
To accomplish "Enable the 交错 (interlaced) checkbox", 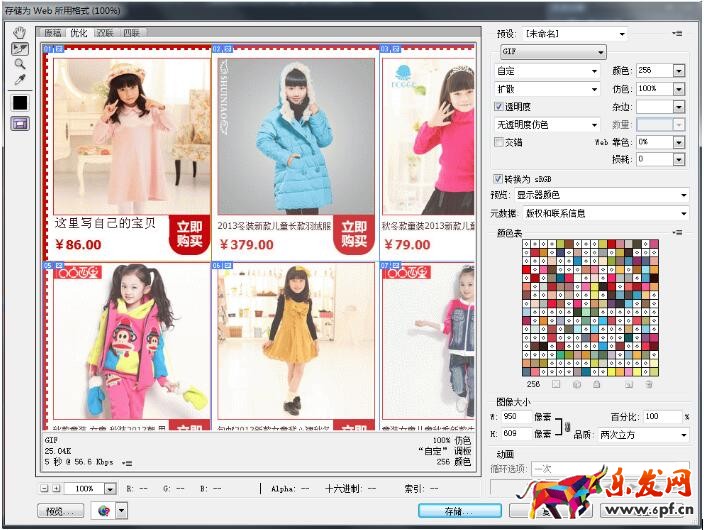I will (500, 142).
